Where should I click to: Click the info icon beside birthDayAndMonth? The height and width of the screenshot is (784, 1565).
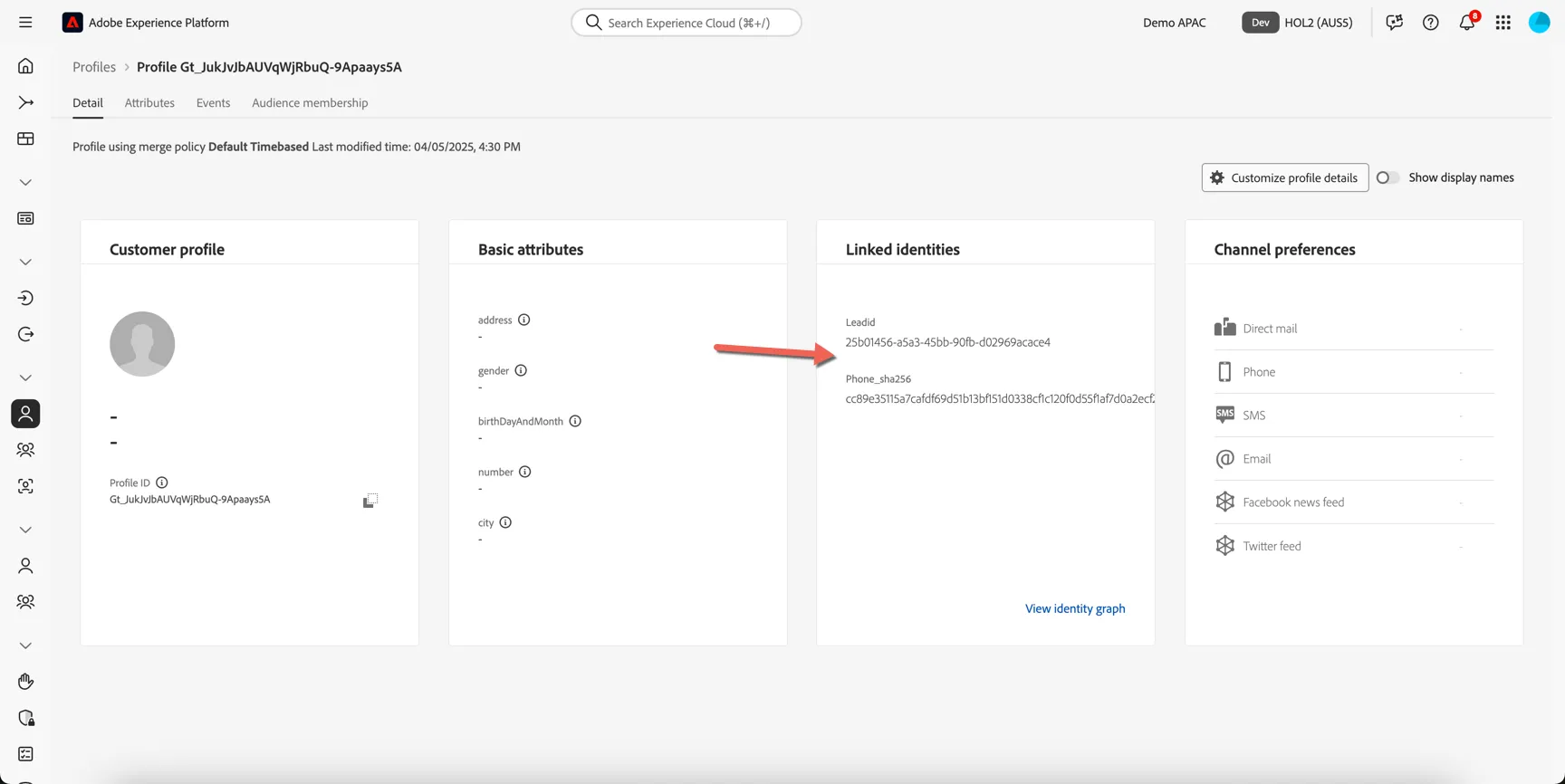[575, 421]
